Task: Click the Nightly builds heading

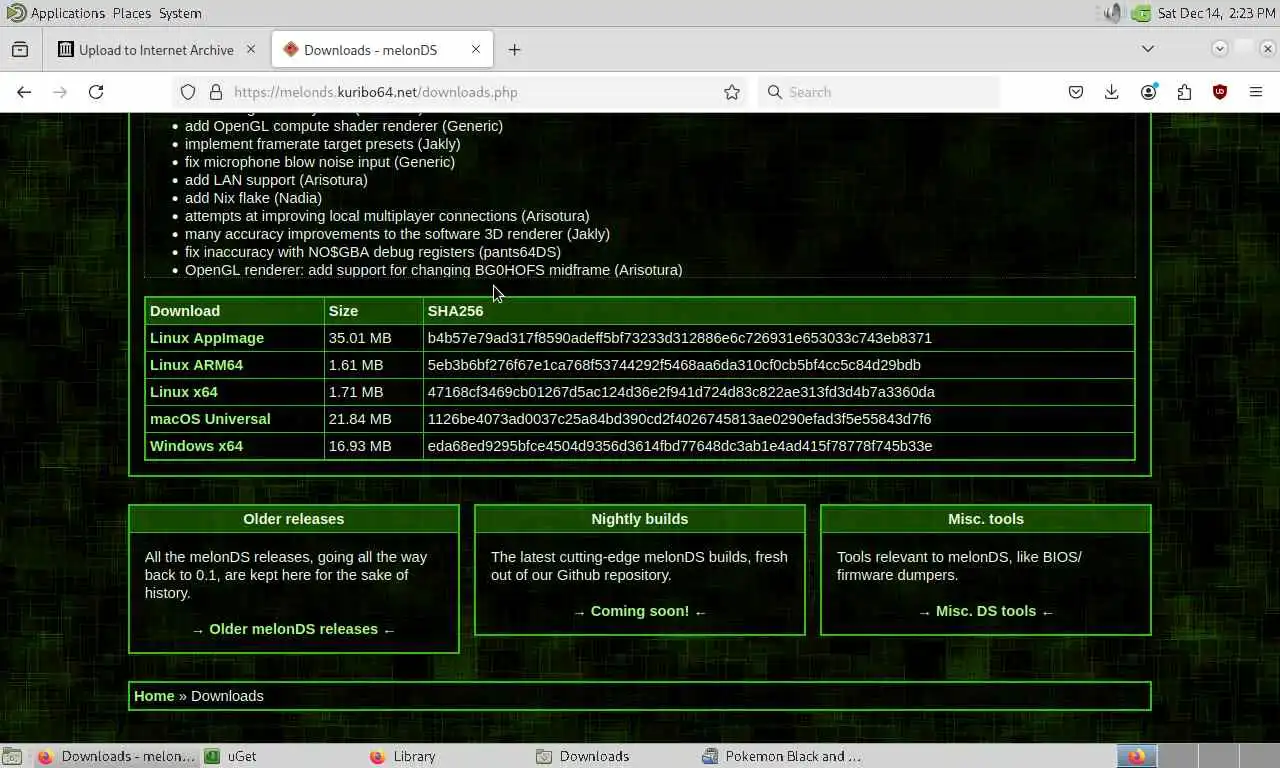Action: tap(640, 519)
